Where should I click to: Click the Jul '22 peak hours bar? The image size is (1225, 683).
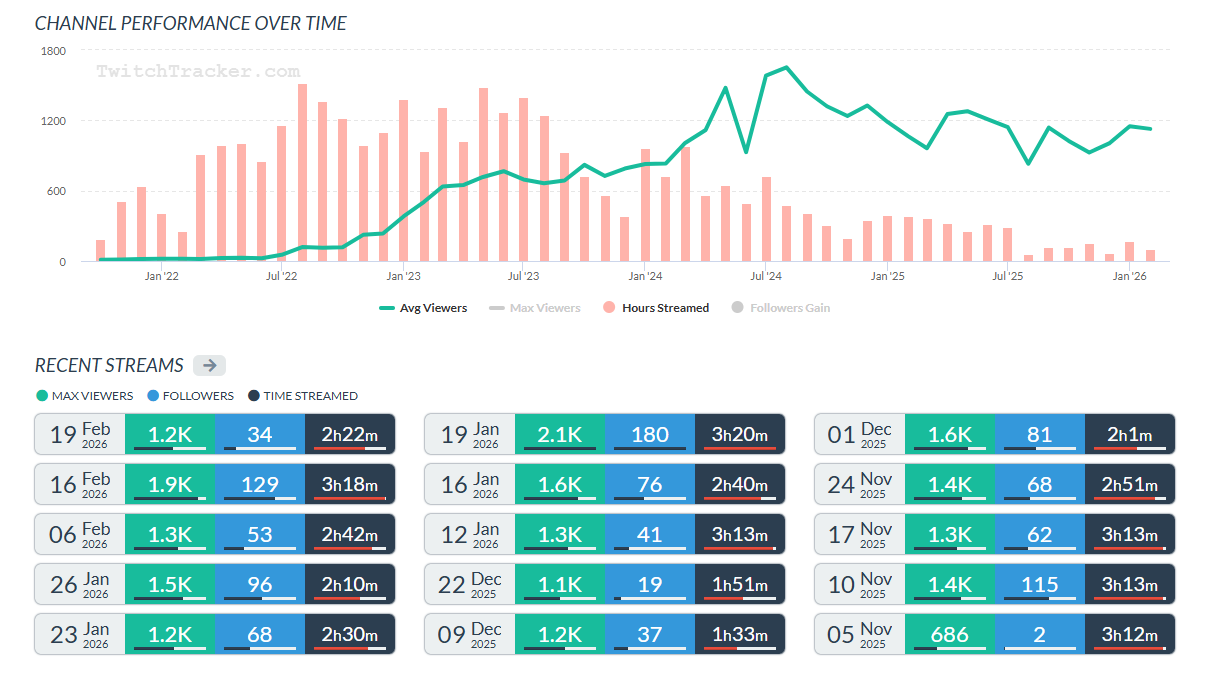(x=302, y=173)
